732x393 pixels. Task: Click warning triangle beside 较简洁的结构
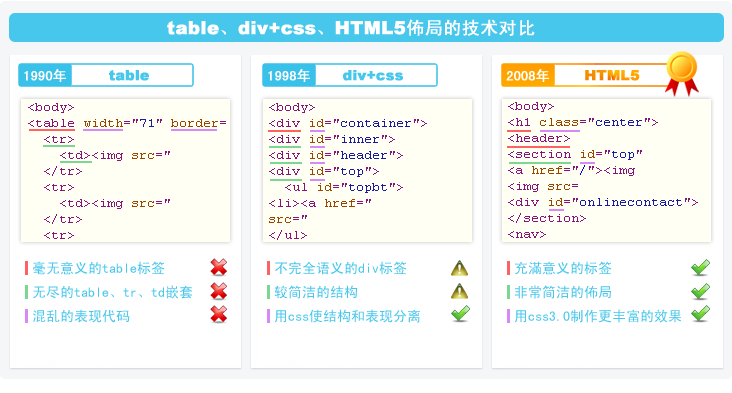(459, 291)
